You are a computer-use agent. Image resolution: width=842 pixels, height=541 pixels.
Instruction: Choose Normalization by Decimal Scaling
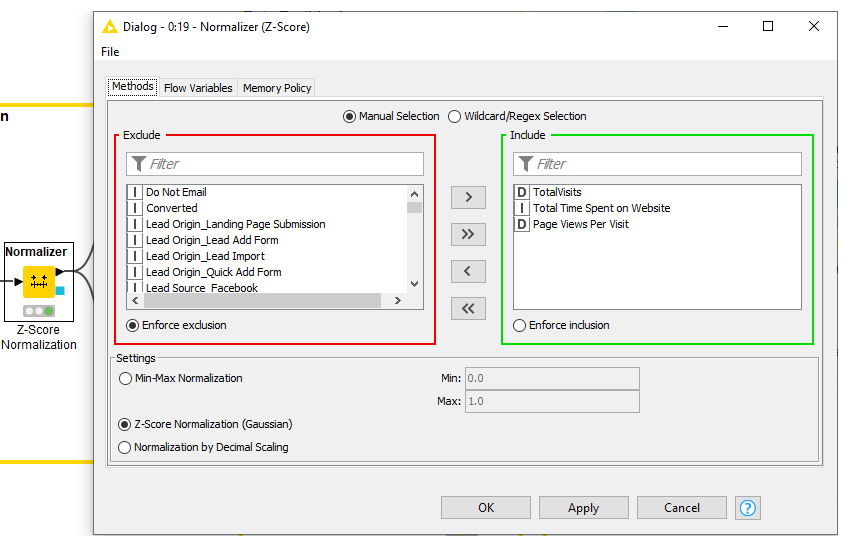[x=125, y=447]
